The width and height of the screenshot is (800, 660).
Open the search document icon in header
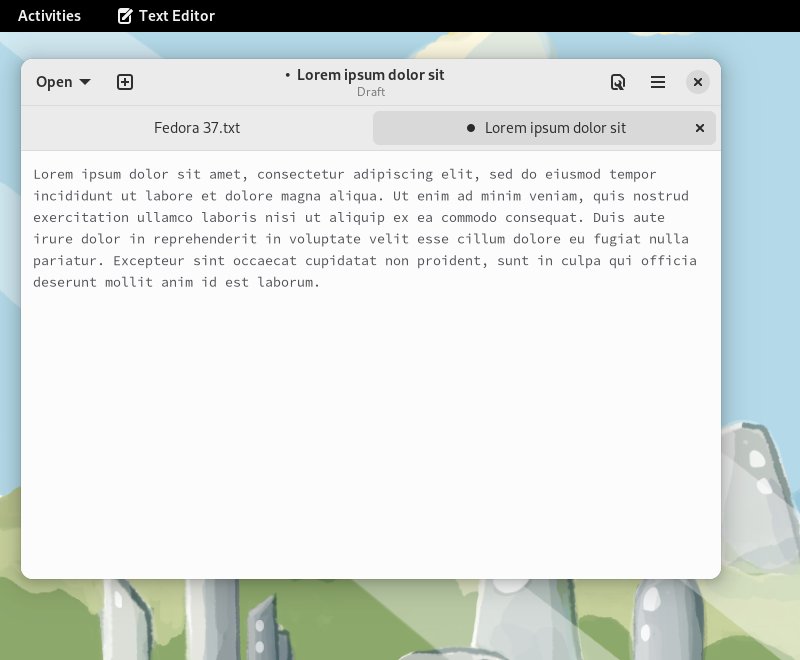(618, 82)
